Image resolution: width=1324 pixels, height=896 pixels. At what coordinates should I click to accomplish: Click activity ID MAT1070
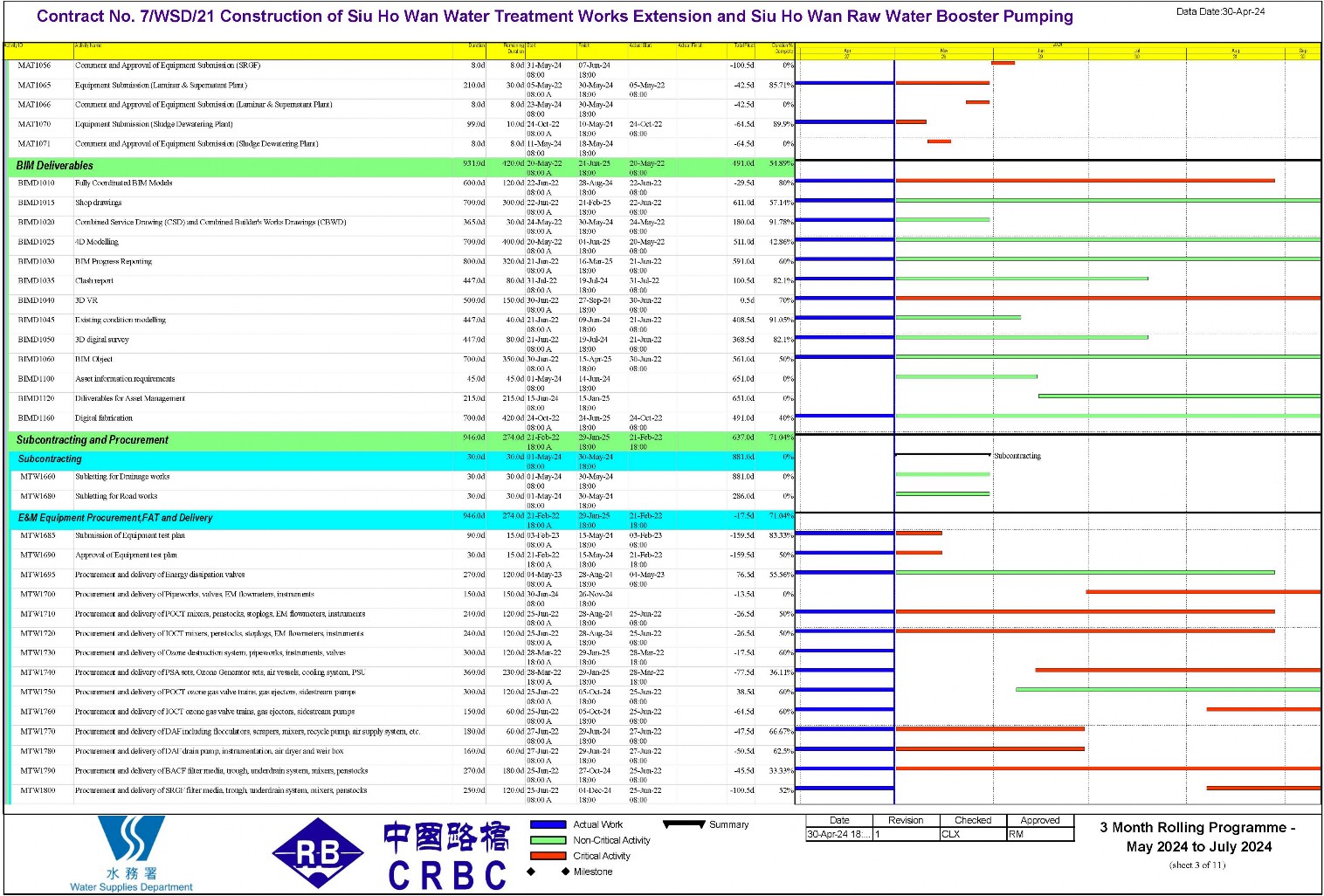pyautogui.click(x=34, y=124)
